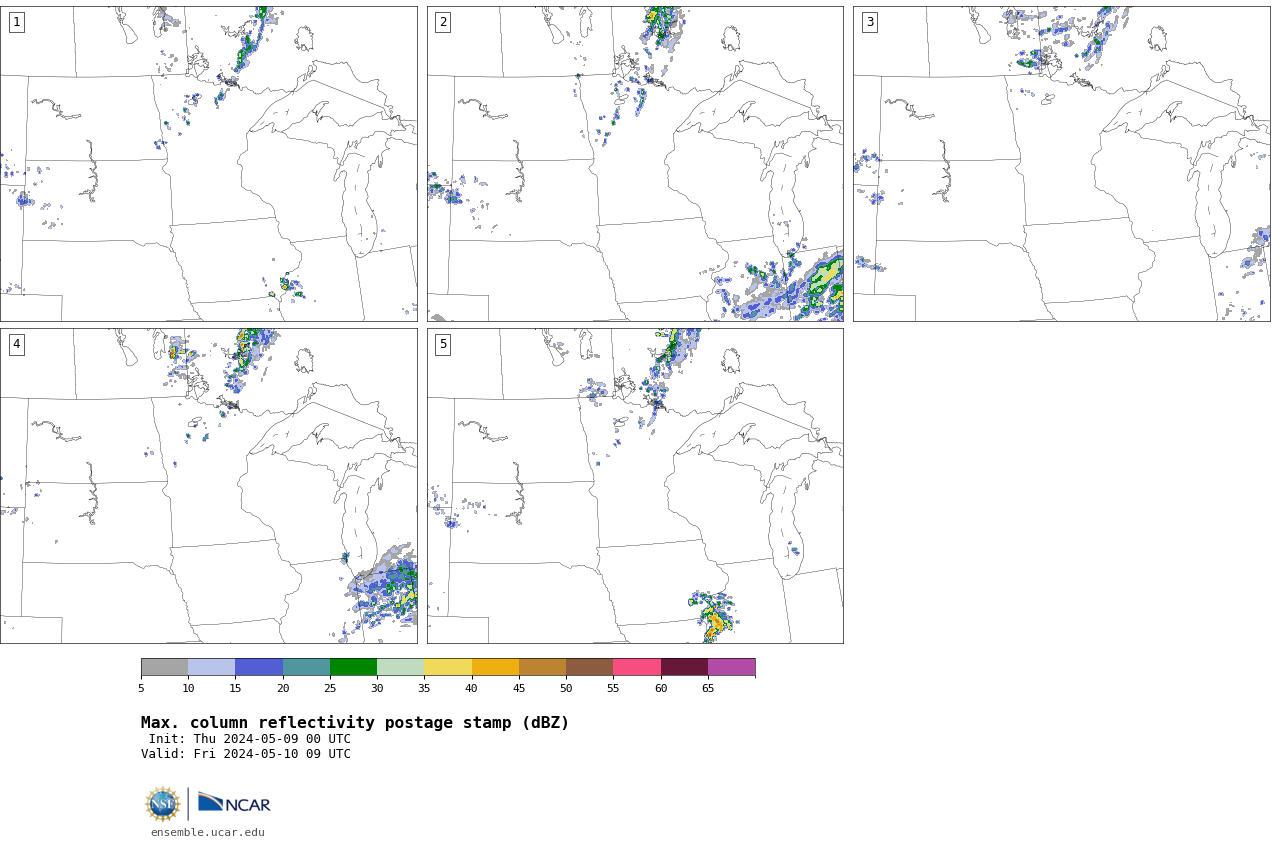The height and width of the screenshot is (844, 1280).
Task: Click the Init: Thu 2024-05-09 00 UTC text
Action: [x=250, y=739]
